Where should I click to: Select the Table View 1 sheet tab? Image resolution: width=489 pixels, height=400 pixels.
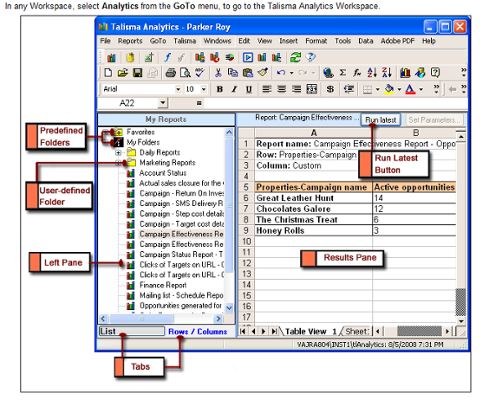point(310,331)
